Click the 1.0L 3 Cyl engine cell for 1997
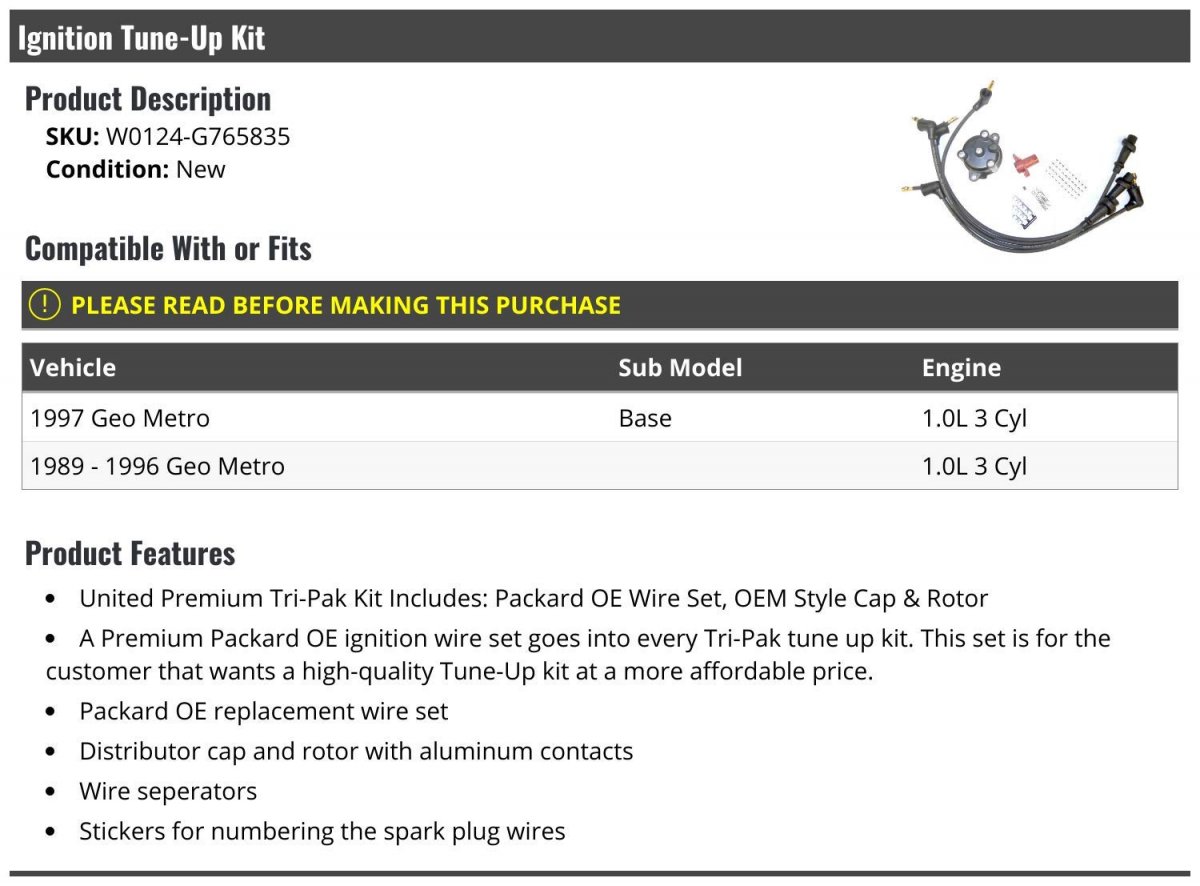This screenshot has height=886, width=1200. (974, 418)
